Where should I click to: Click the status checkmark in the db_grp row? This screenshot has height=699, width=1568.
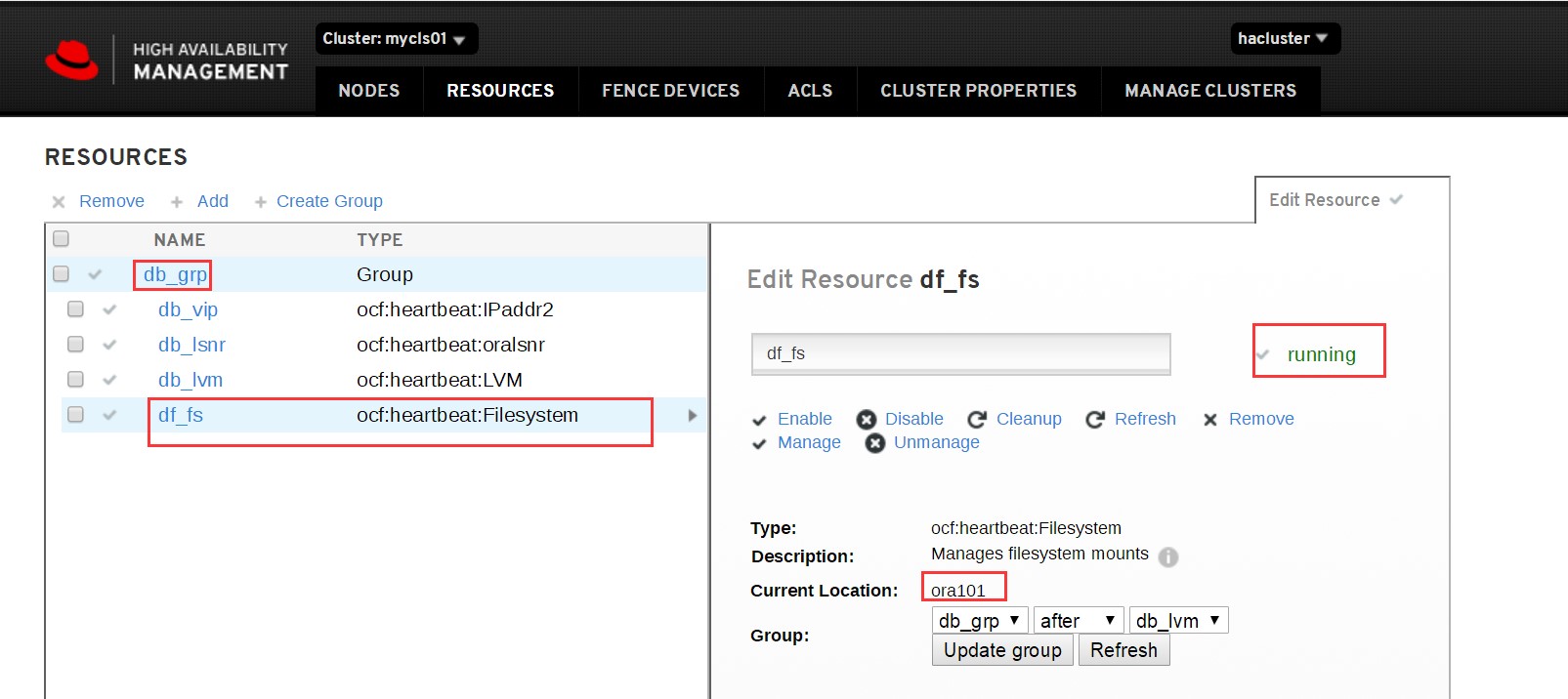tap(95, 274)
